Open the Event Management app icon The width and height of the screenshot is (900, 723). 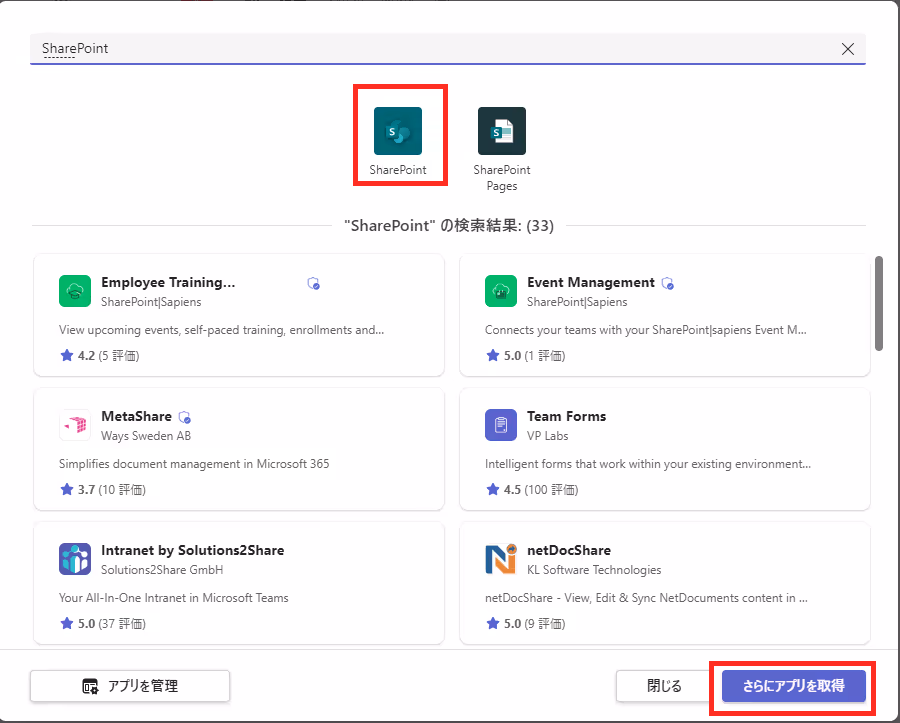(x=501, y=291)
